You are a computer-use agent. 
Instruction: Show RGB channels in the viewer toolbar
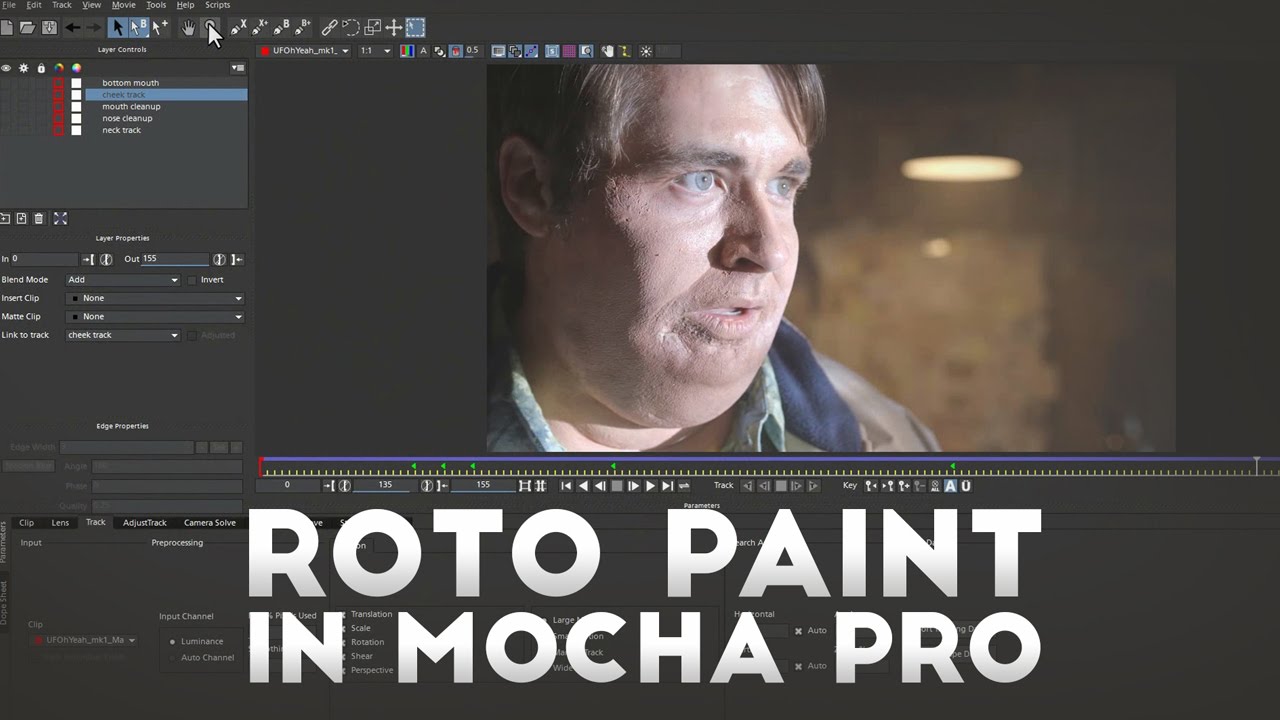click(407, 51)
